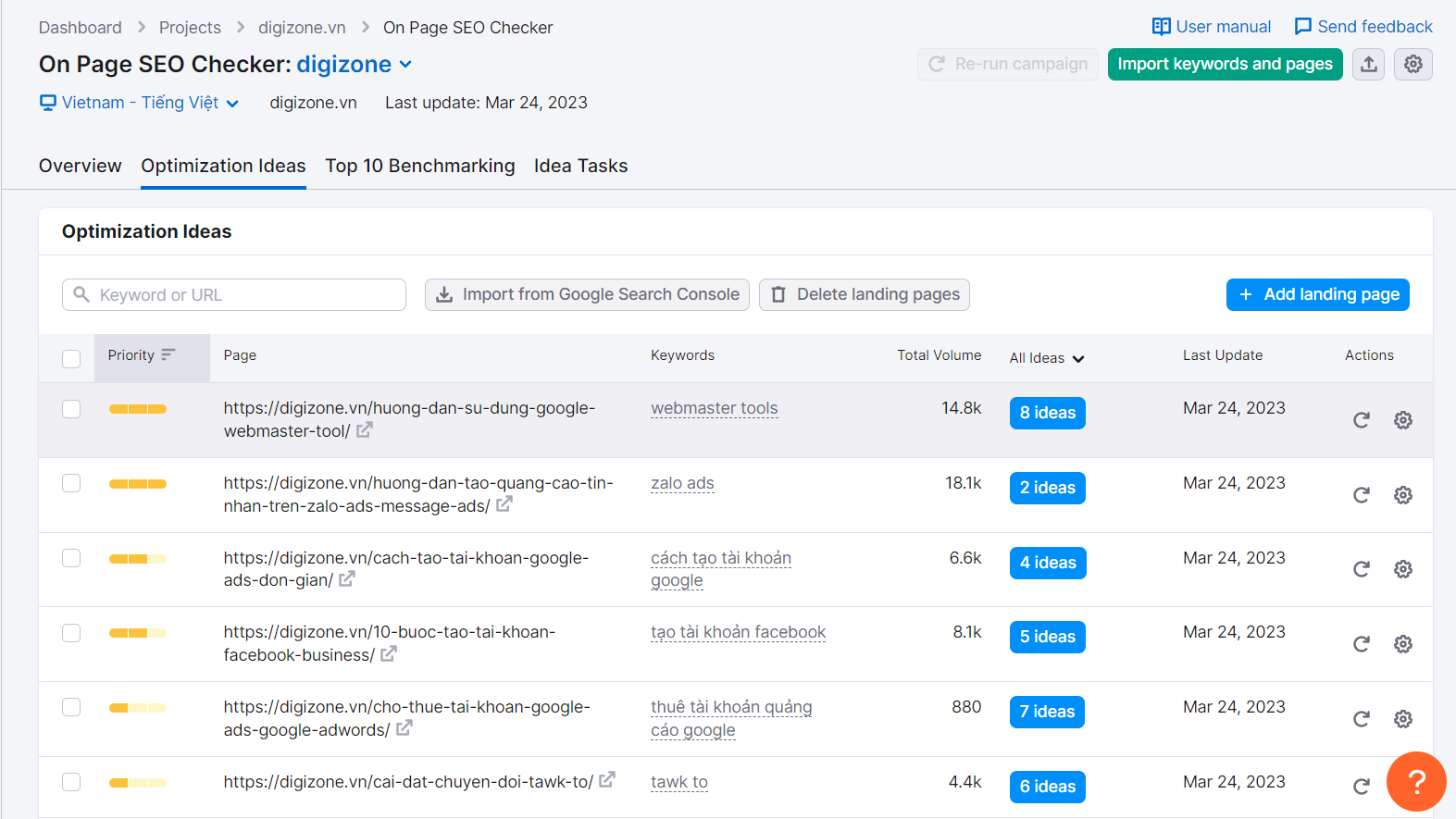Click the webmaster tools keyword link

click(x=714, y=408)
